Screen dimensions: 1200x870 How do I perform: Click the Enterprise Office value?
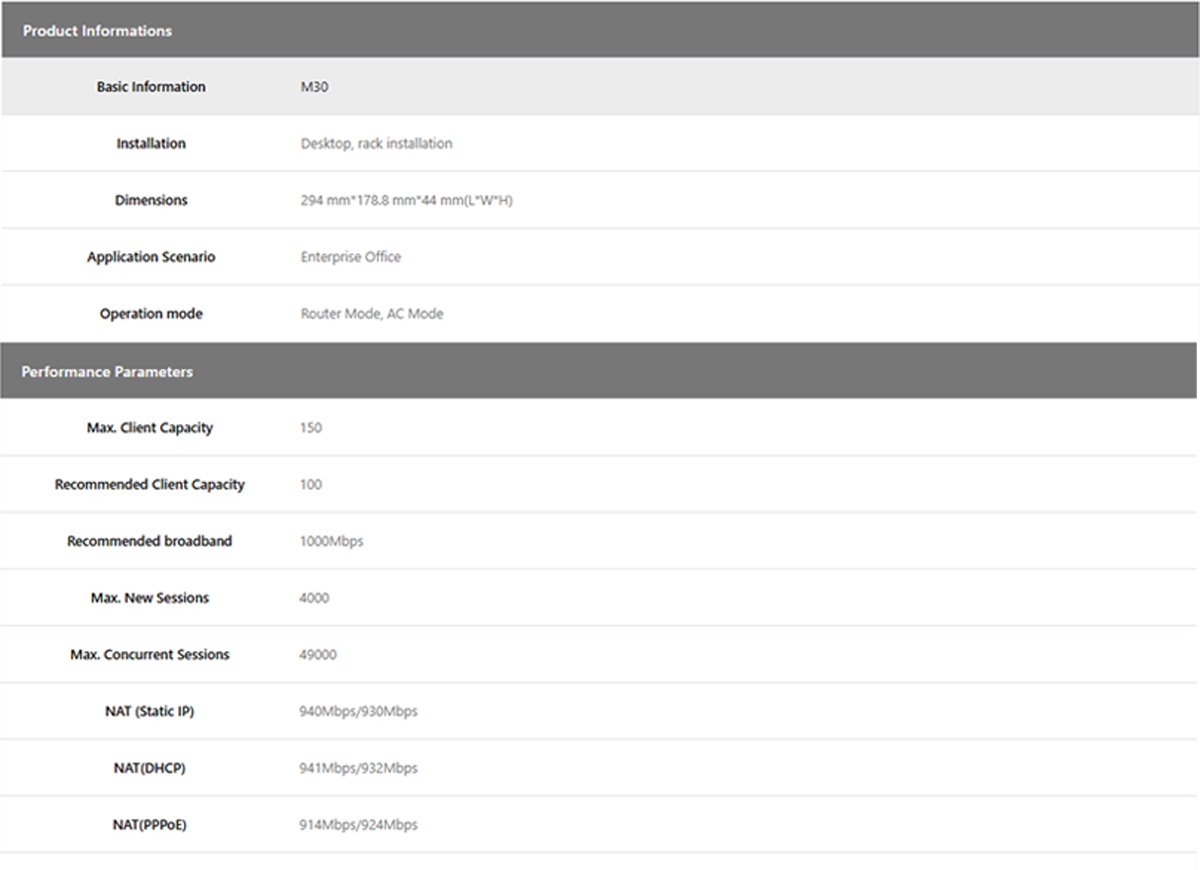click(x=350, y=257)
